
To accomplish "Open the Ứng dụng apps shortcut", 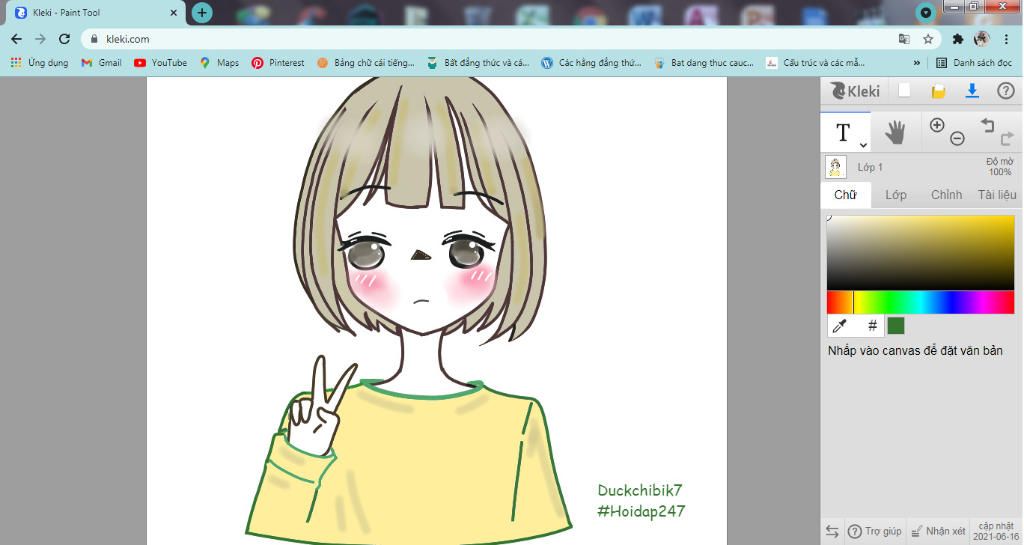I will tap(39, 63).
